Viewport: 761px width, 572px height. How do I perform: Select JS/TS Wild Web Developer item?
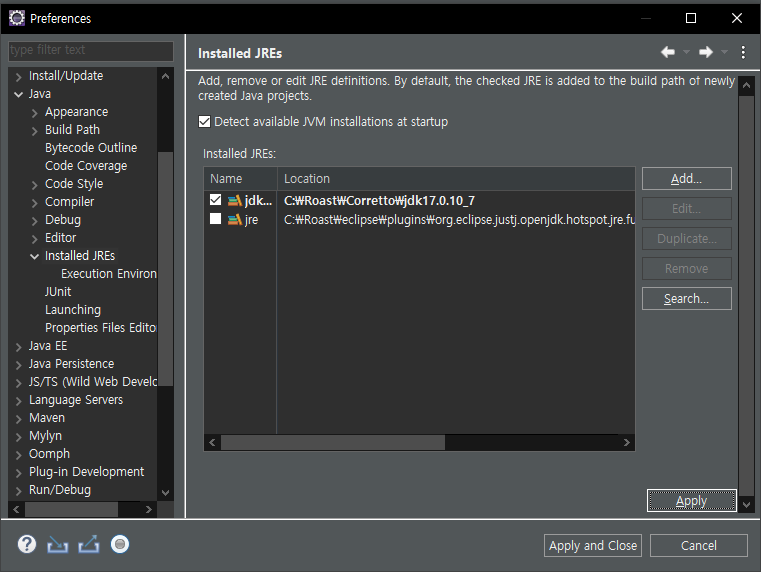93,381
